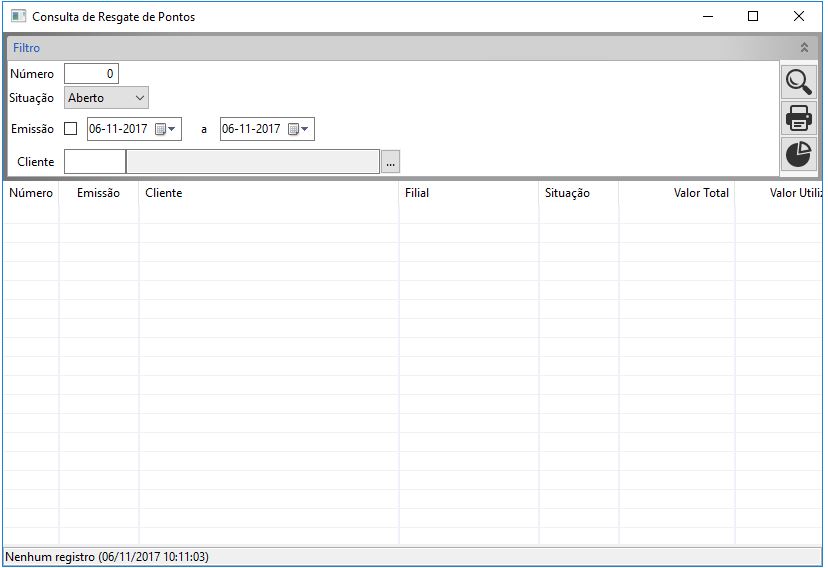Sort by Situação column header

pyautogui.click(x=579, y=193)
